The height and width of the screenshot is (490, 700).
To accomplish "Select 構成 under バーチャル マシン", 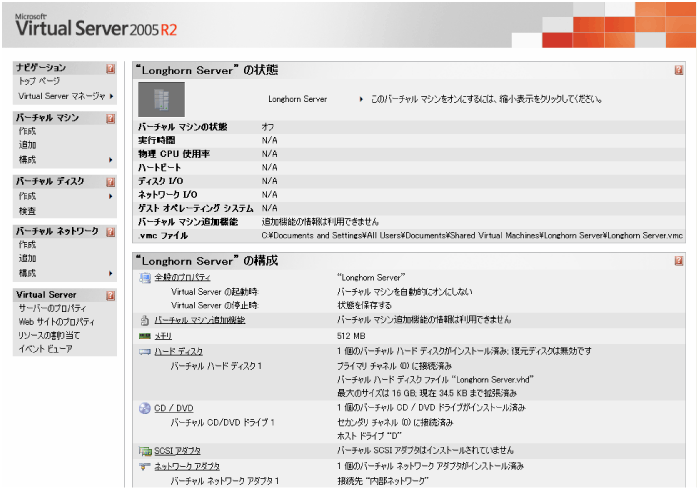I will pos(27,160).
